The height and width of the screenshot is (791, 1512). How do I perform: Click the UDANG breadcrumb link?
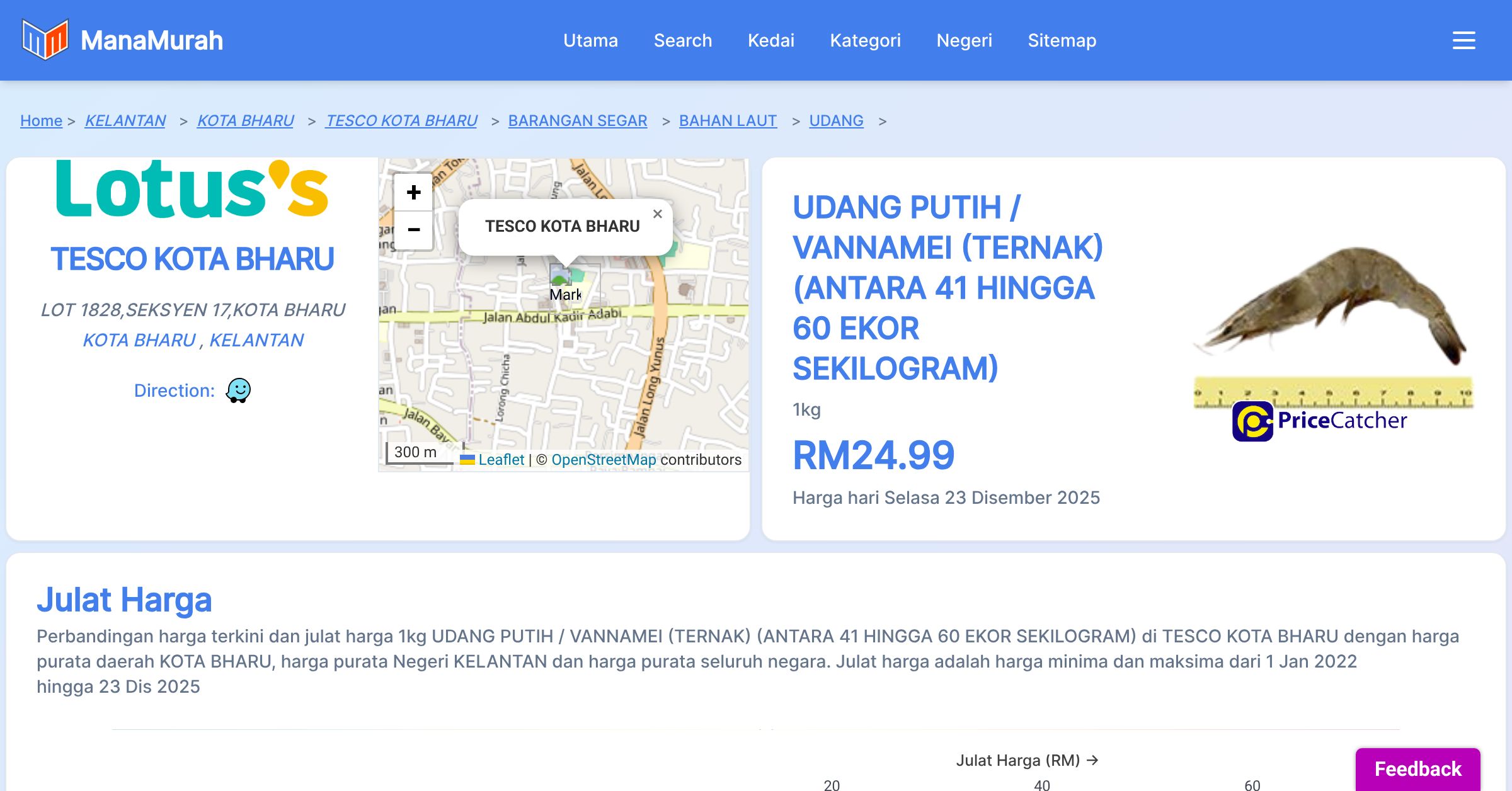click(836, 120)
